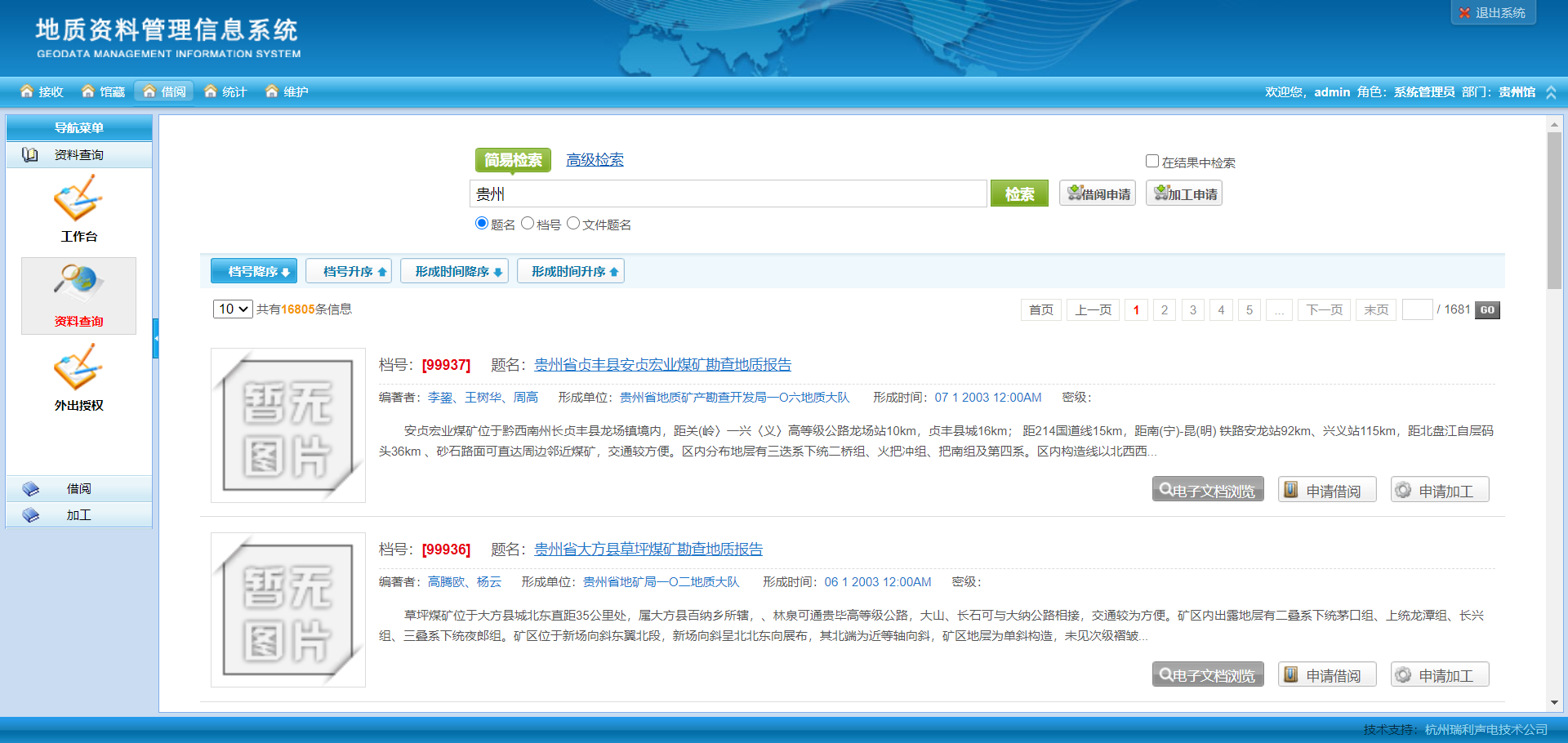Expand the 借阅 sidebar section

pyautogui.click(x=78, y=488)
